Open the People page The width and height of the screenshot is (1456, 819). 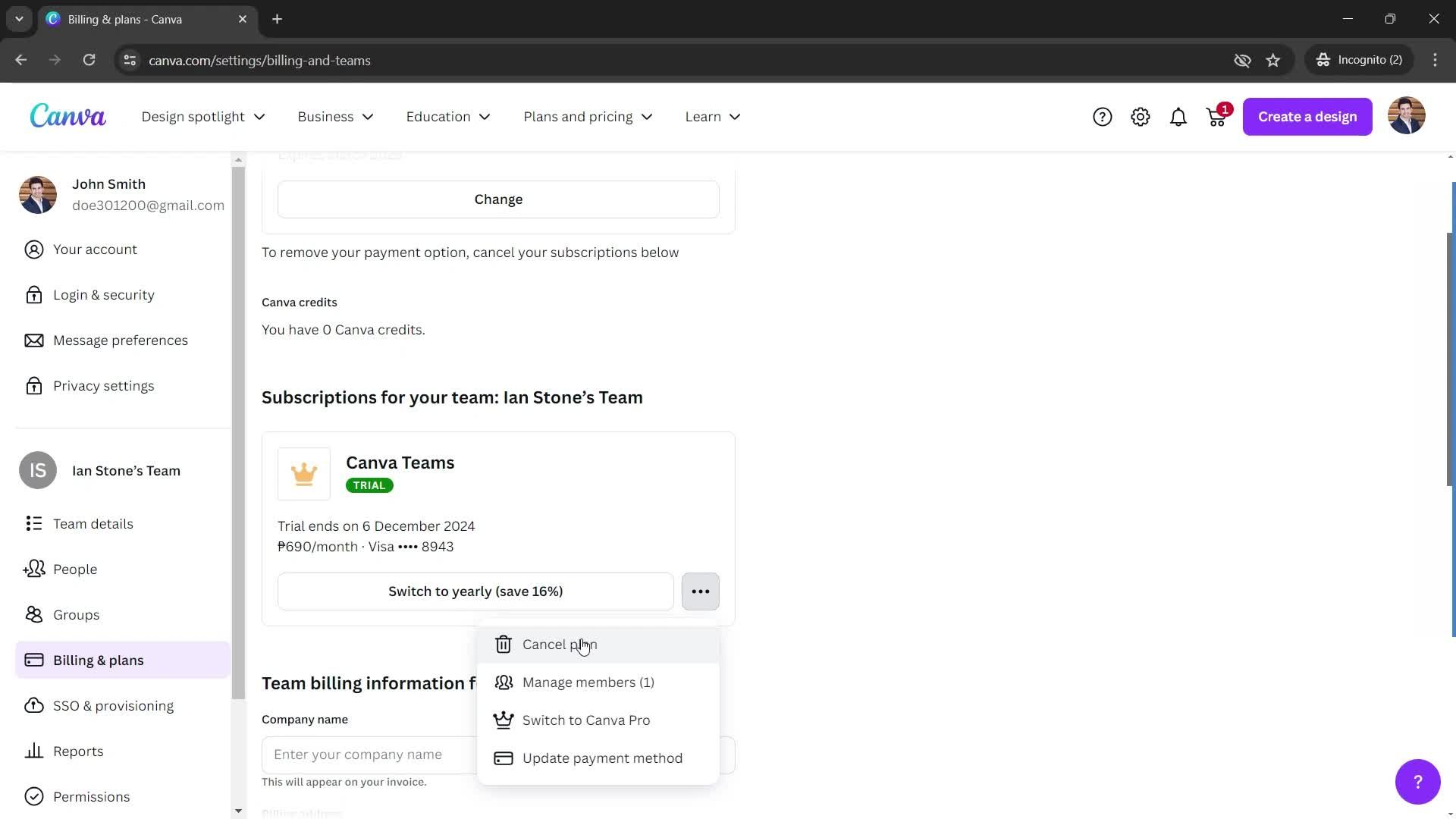[122, 570]
